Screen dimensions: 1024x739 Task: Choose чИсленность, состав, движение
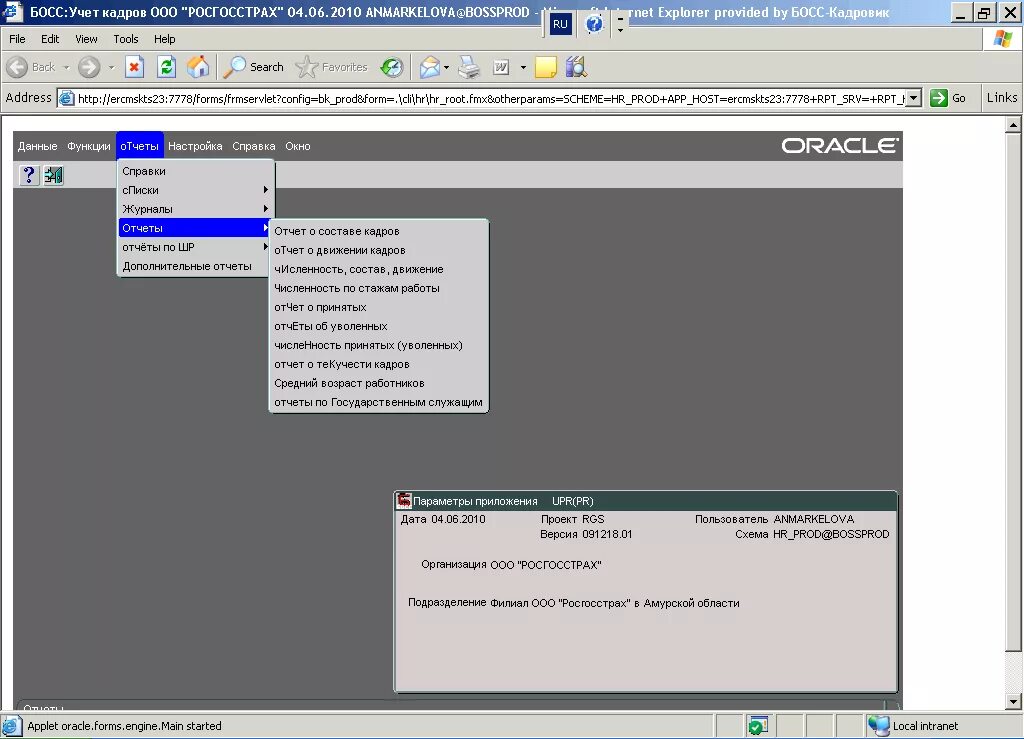pyautogui.click(x=379, y=269)
